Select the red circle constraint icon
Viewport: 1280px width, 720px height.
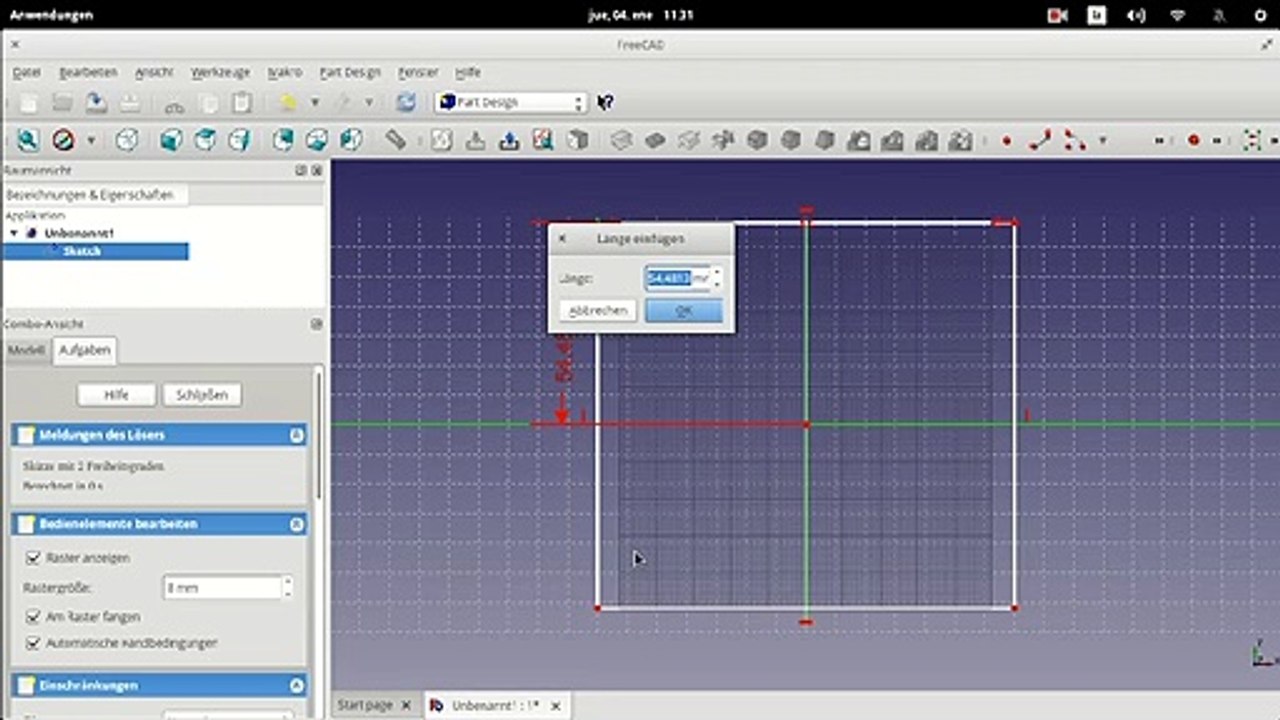click(x=1193, y=141)
